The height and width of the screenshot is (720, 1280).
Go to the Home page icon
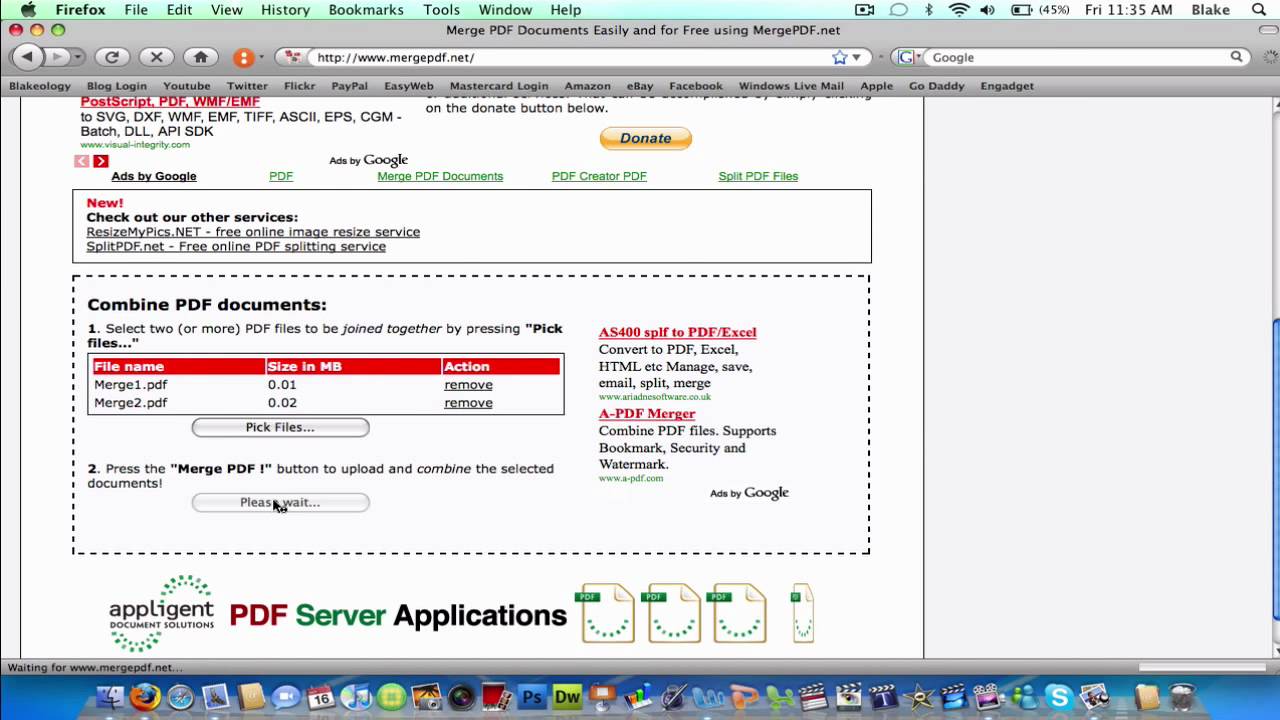200,57
